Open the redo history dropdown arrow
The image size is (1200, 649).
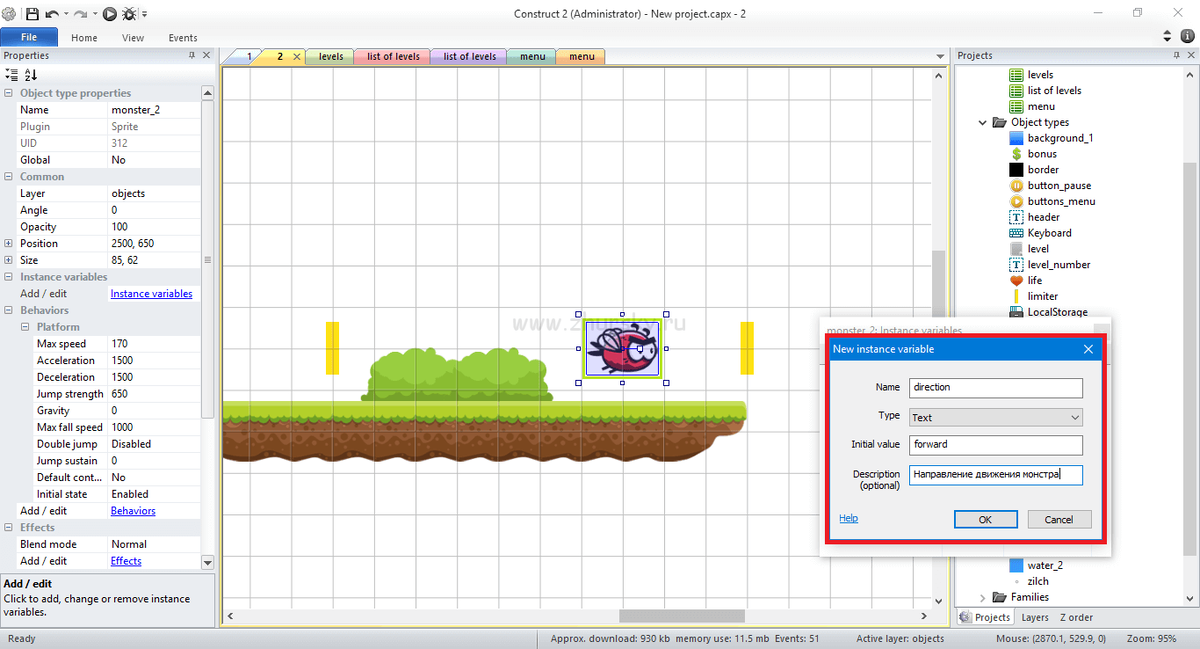(96, 14)
